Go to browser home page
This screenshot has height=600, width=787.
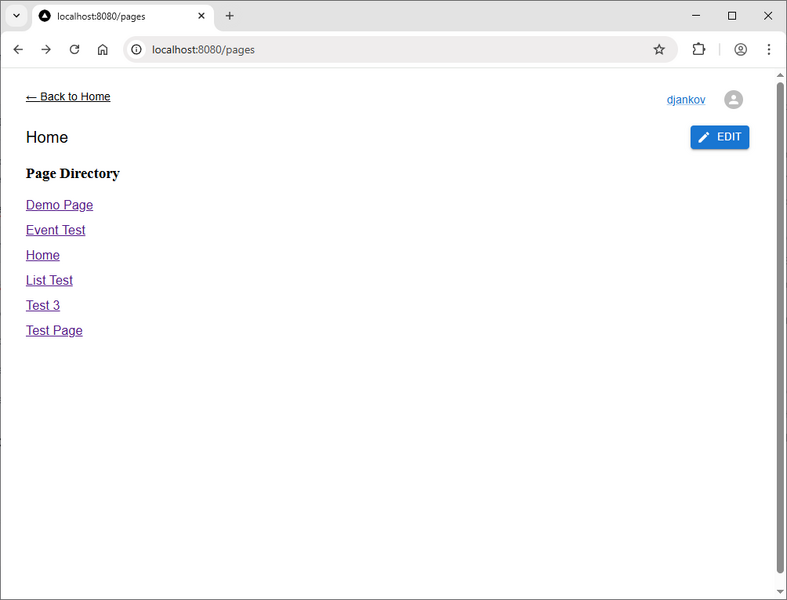(x=102, y=49)
